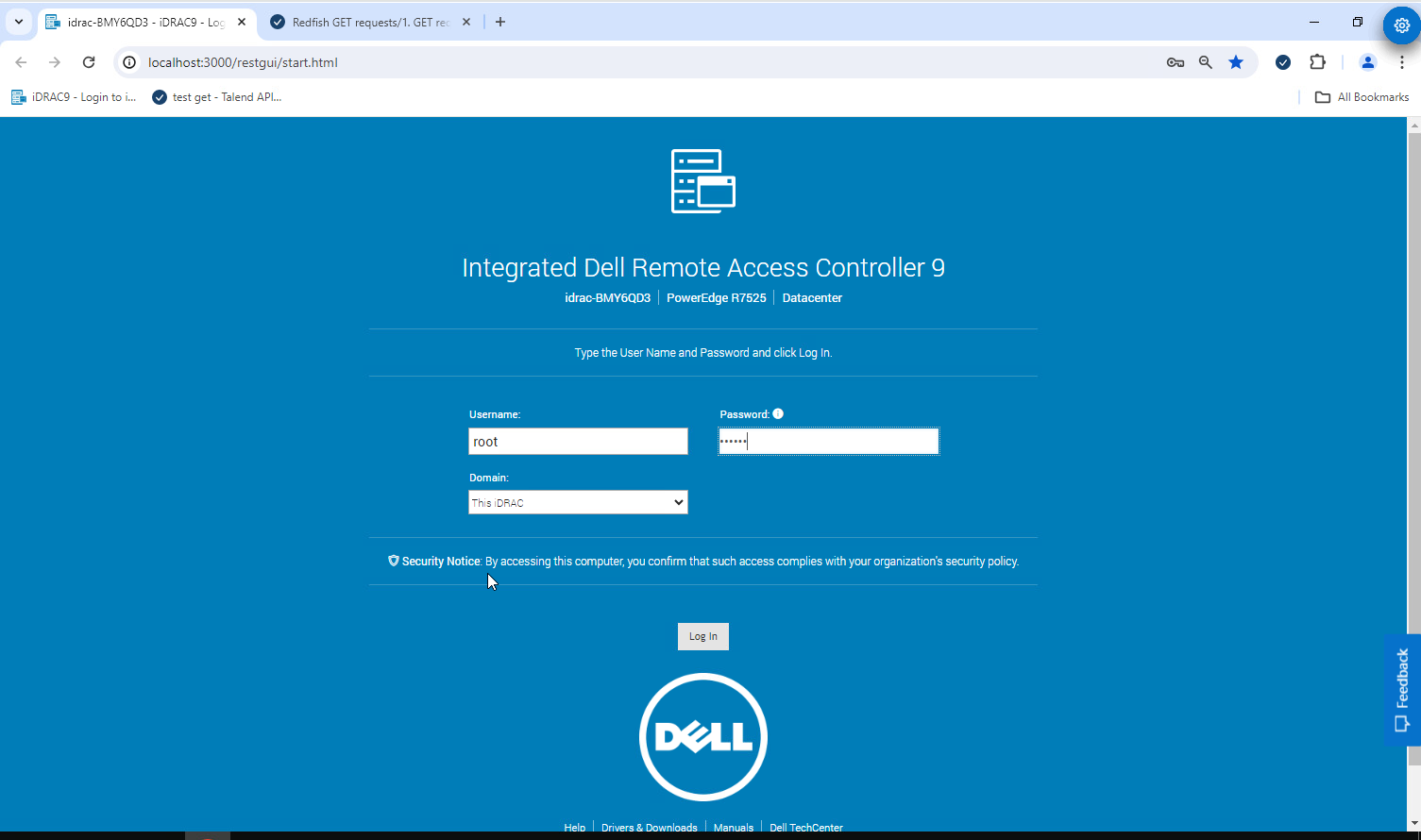Image resolution: width=1421 pixels, height=840 pixels.
Task: Open a new browser tab
Action: coord(500,22)
